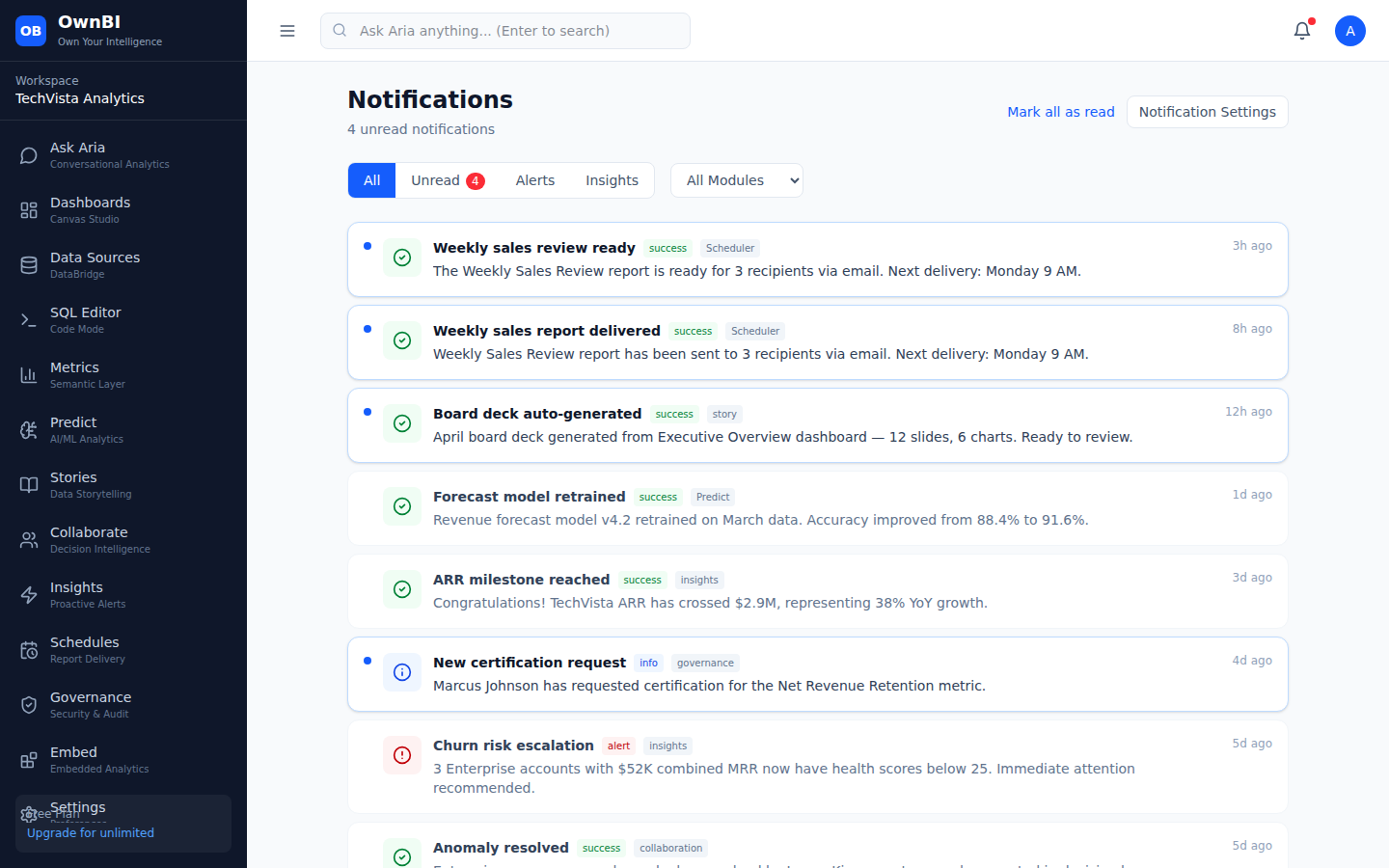The width and height of the screenshot is (1389, 868).
Task: Click the story tag on Board deck
Action: point(724,415)
